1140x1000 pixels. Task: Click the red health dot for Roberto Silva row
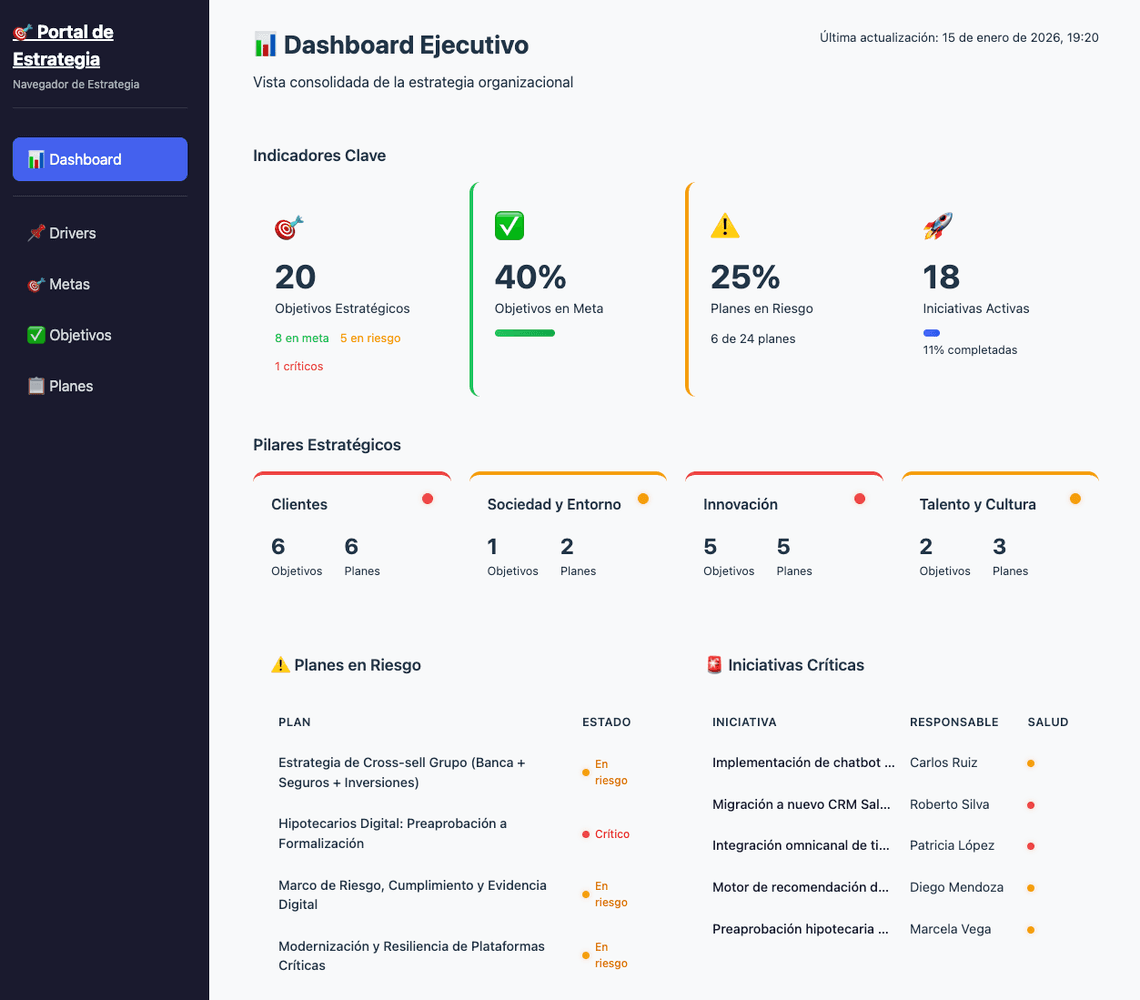pos(1031,805)
